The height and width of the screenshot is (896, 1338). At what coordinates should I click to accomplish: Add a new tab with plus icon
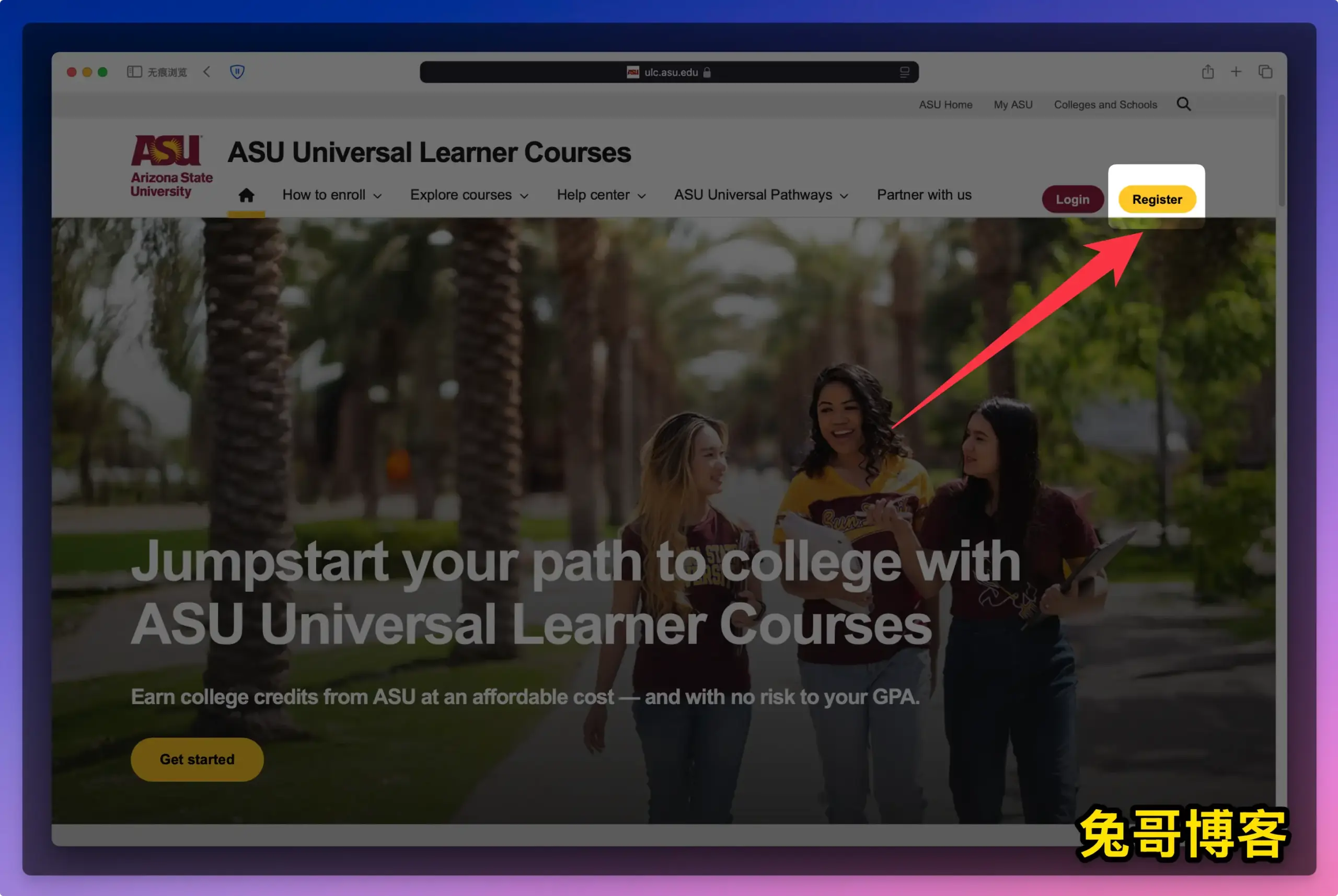[x=1236, y=72]
